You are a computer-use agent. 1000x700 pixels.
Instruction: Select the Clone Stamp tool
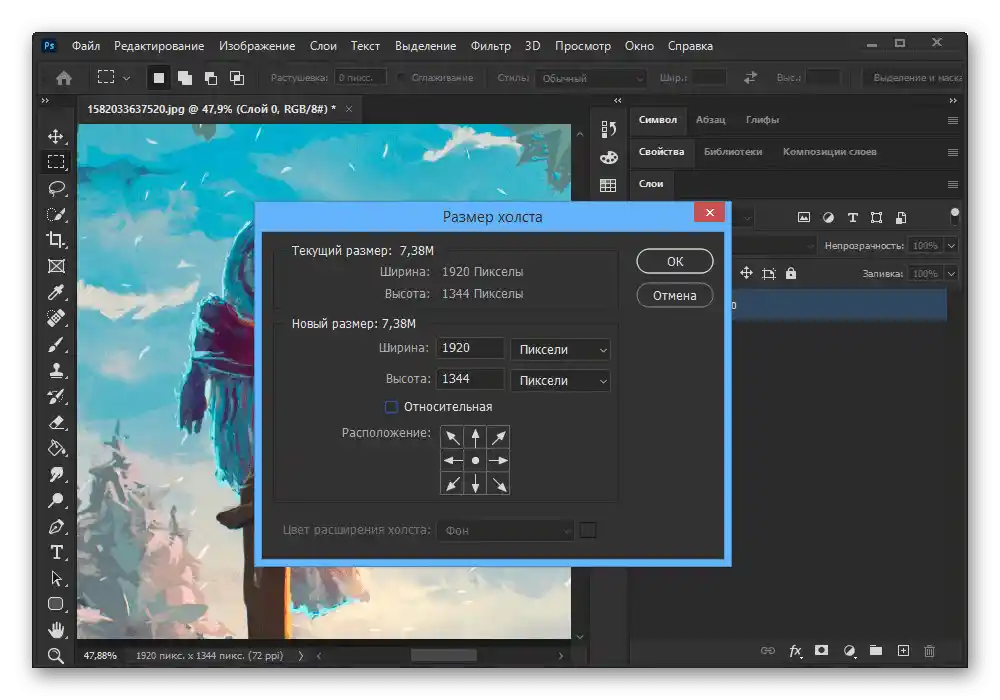pyautogui.click(x=56, y=370)
